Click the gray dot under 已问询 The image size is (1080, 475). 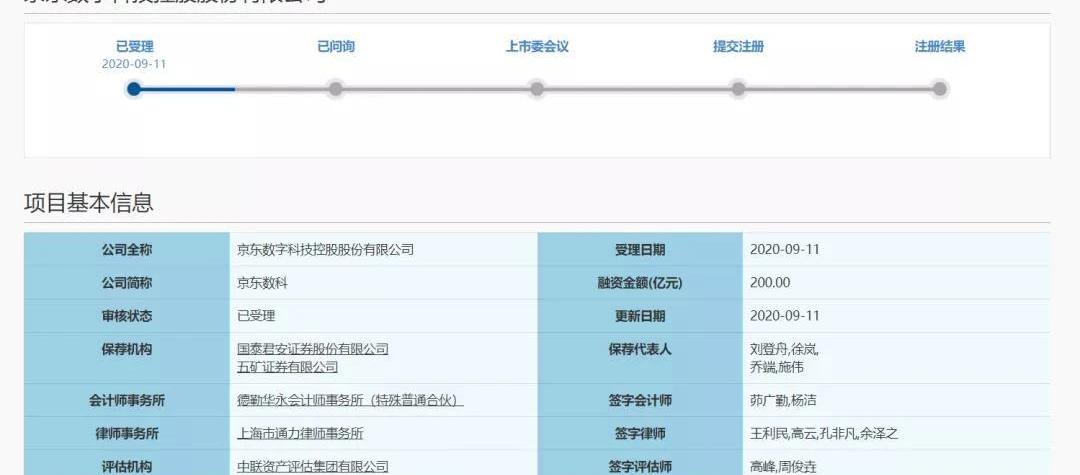[335, 89]
